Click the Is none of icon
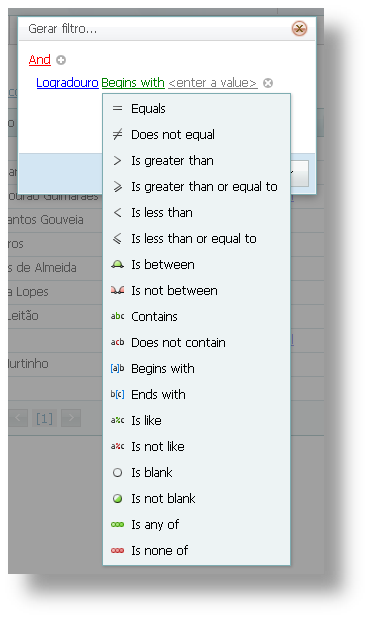 click(x=117, y=550)
